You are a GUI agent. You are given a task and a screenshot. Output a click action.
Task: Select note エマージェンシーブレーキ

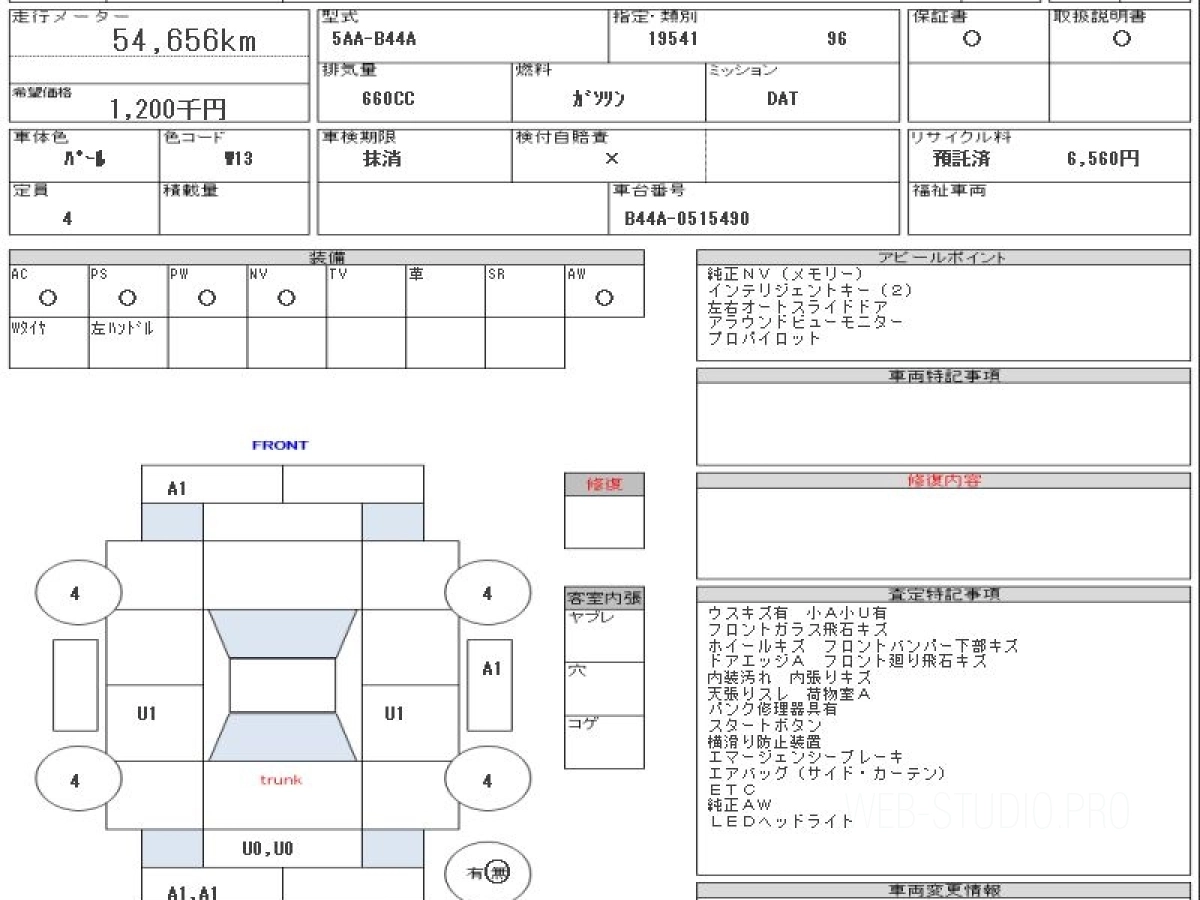point(805,757)
